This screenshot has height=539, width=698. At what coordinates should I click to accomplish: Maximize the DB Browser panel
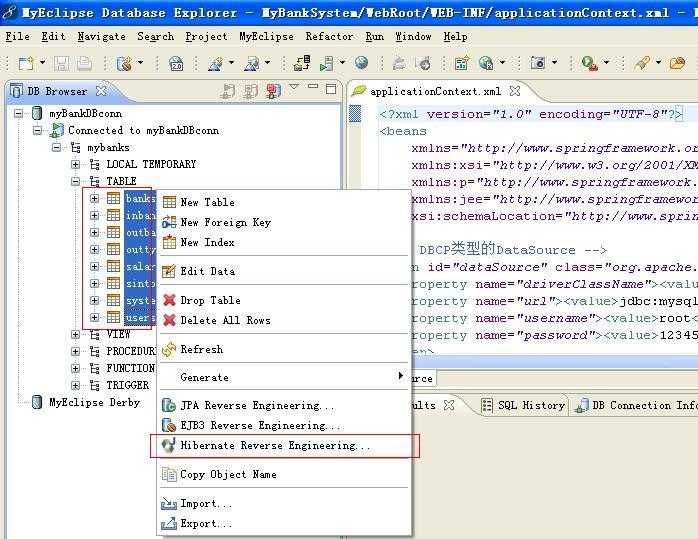coord(331,89)
